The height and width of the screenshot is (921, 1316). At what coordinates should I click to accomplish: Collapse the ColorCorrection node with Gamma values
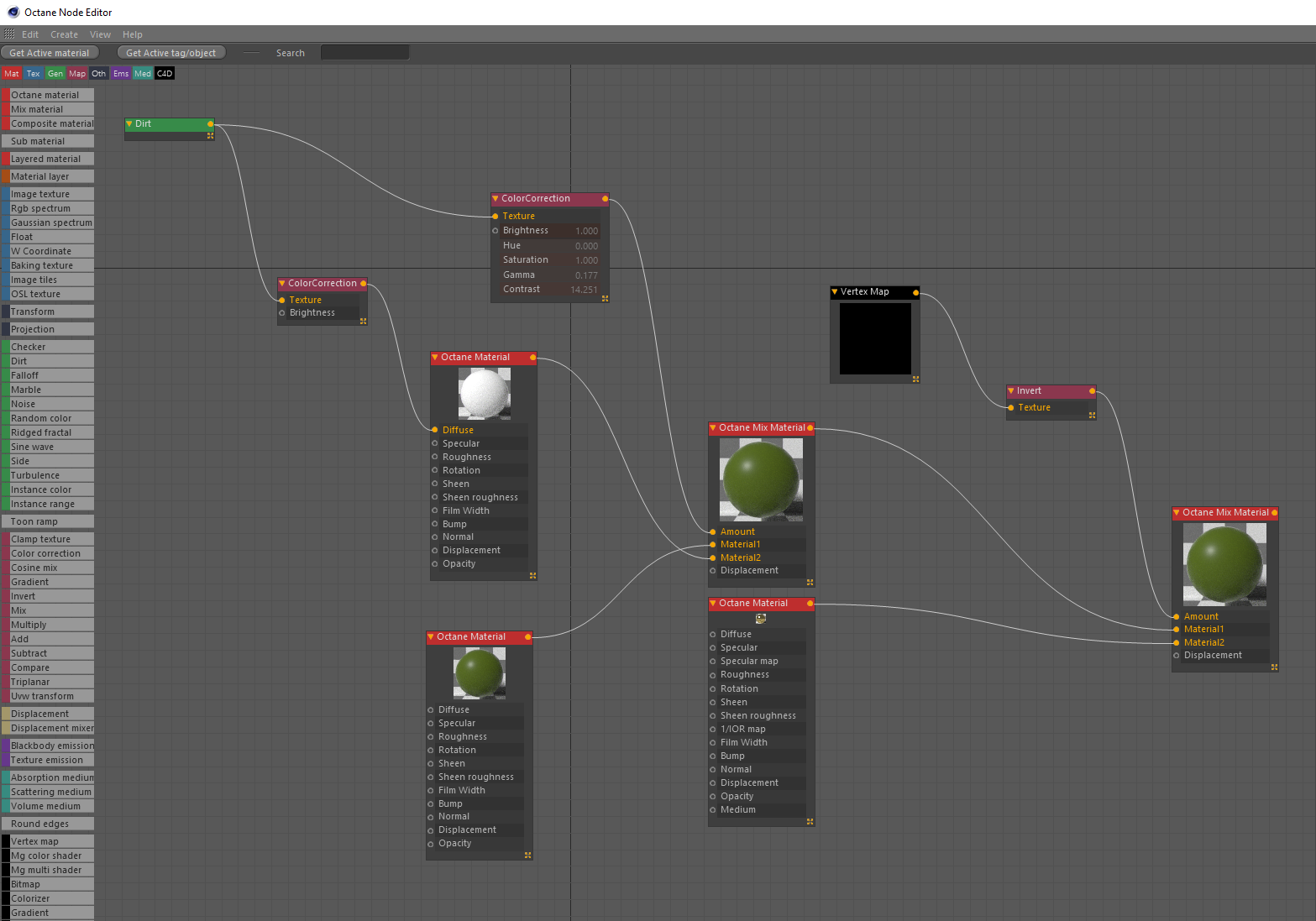(495, 199)
